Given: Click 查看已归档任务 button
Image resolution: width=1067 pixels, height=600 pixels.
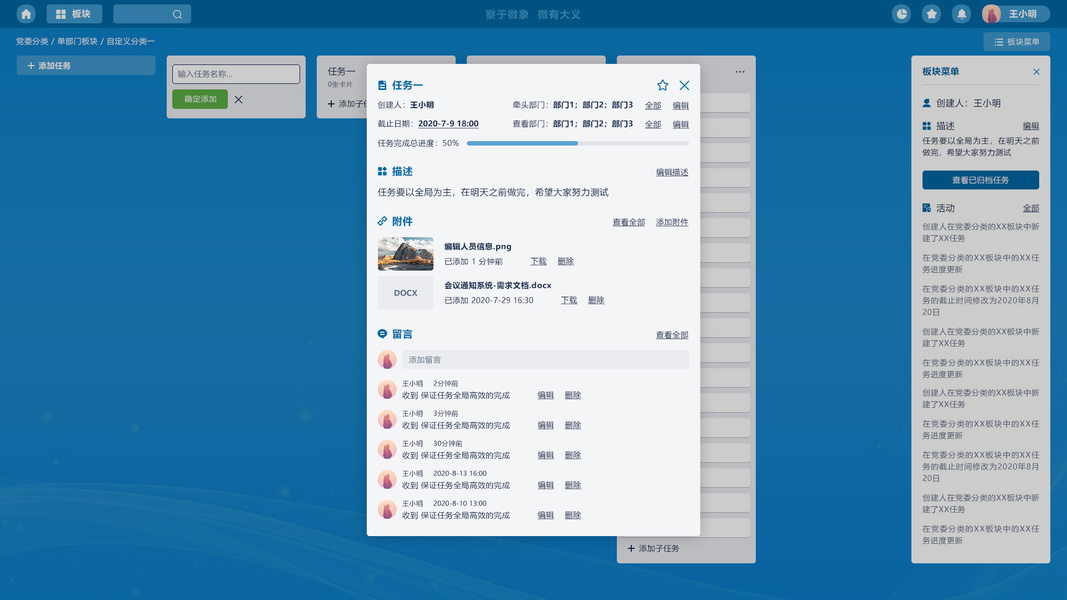Looking at the screenshot, I should point(981,180).
